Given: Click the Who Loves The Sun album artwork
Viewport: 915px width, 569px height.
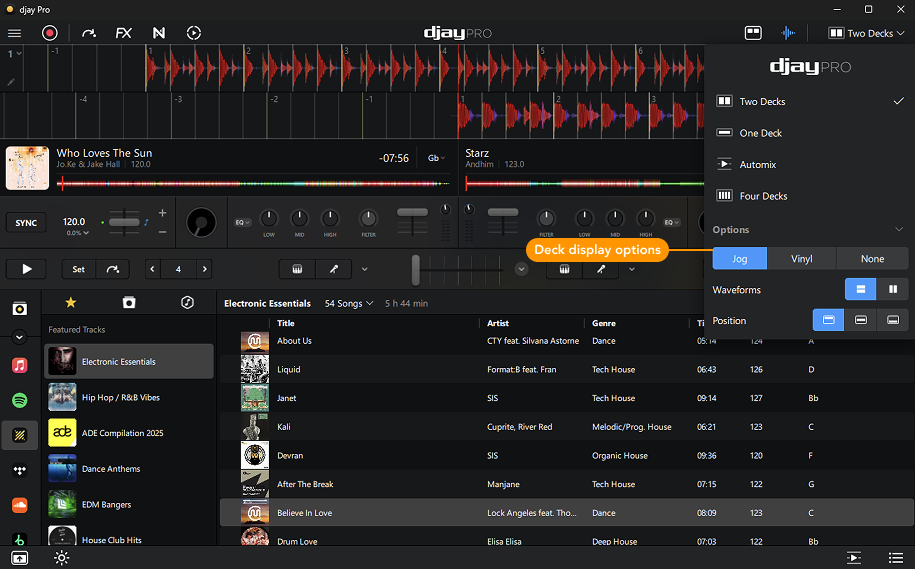Looking at the screenshot, I should click(x=27, y=168).
